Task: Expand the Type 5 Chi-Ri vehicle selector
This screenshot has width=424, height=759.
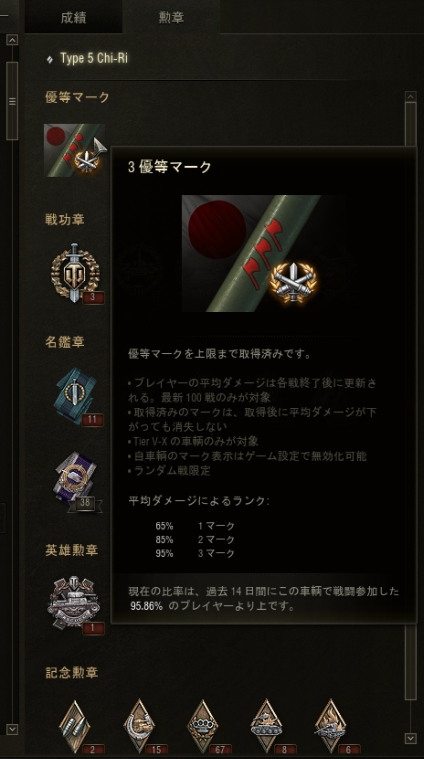Action: point(87,59)
